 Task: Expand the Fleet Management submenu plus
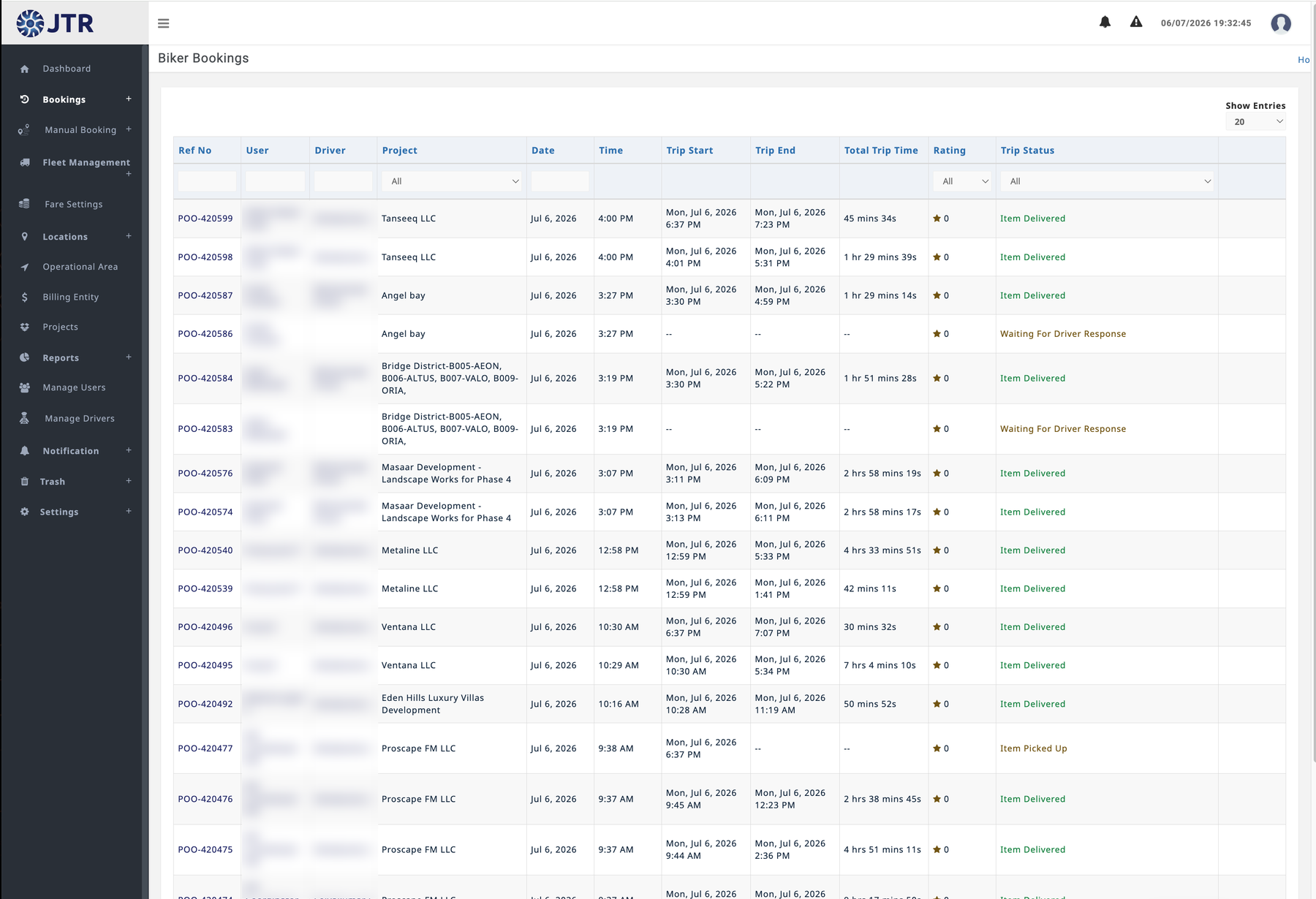(129, 174)
